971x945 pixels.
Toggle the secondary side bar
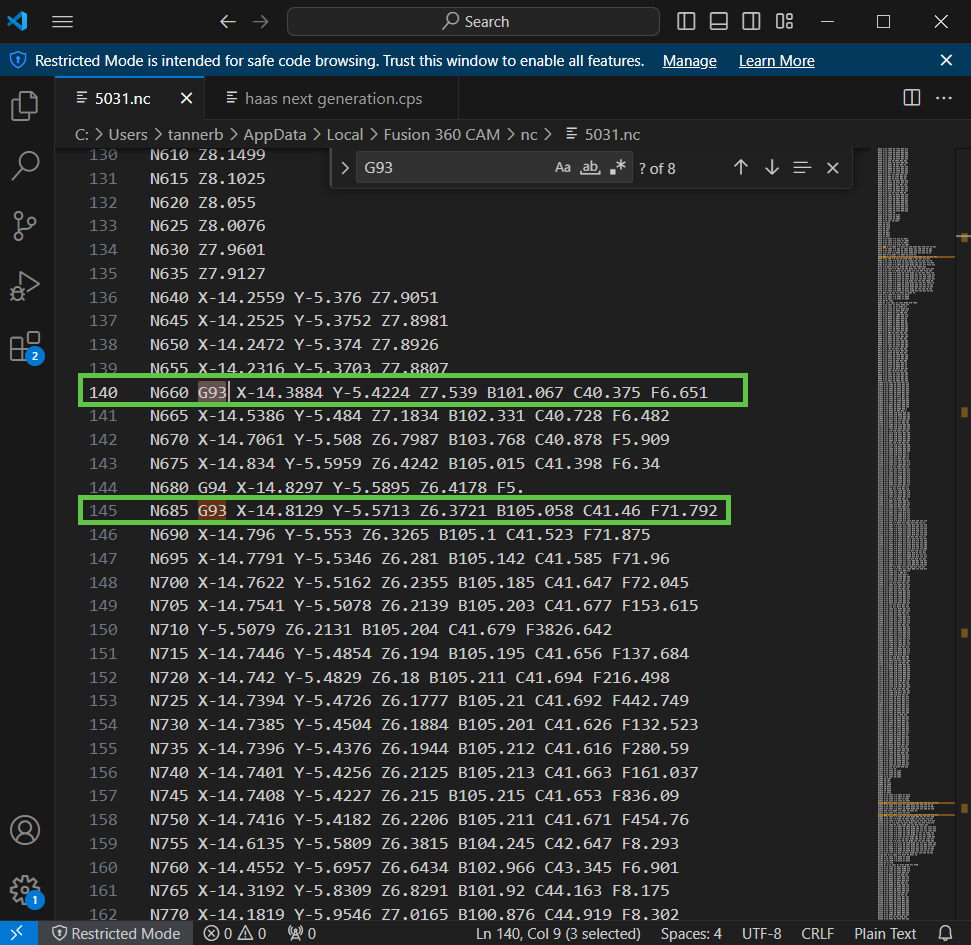(752, 22)
